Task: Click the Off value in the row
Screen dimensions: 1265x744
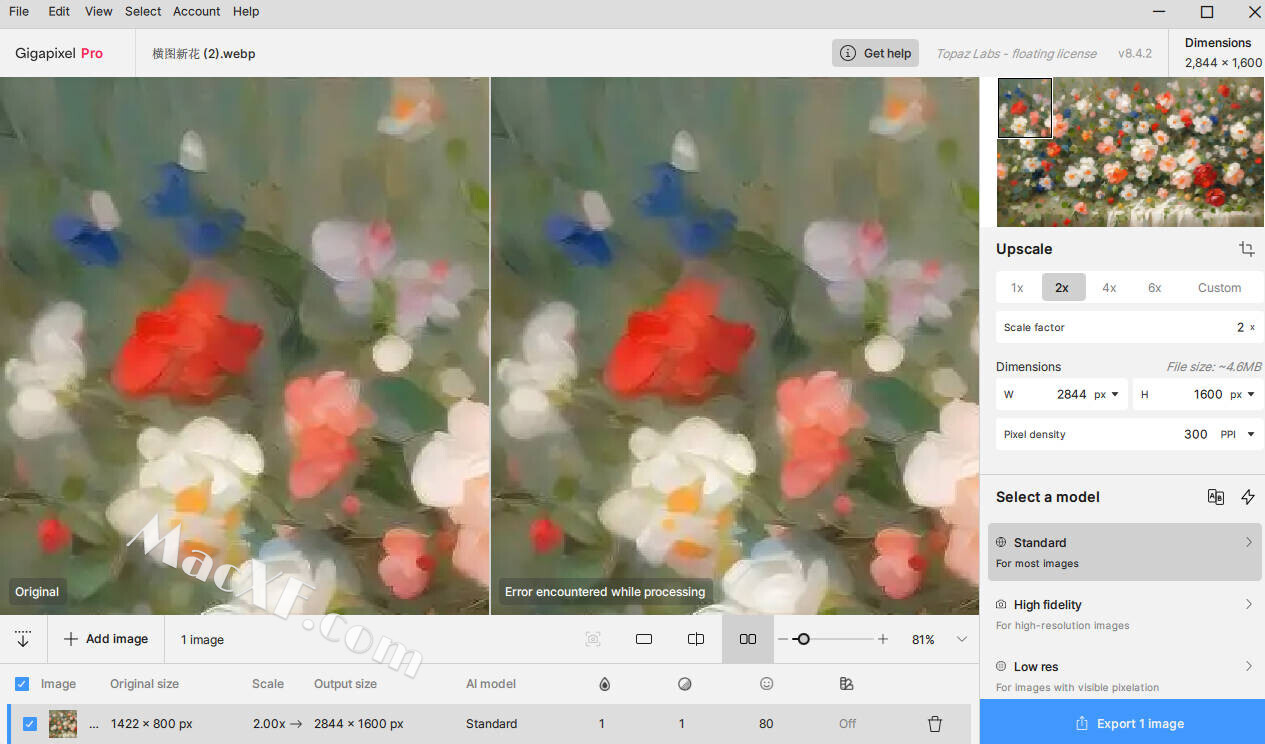Action: pos(847,724)
